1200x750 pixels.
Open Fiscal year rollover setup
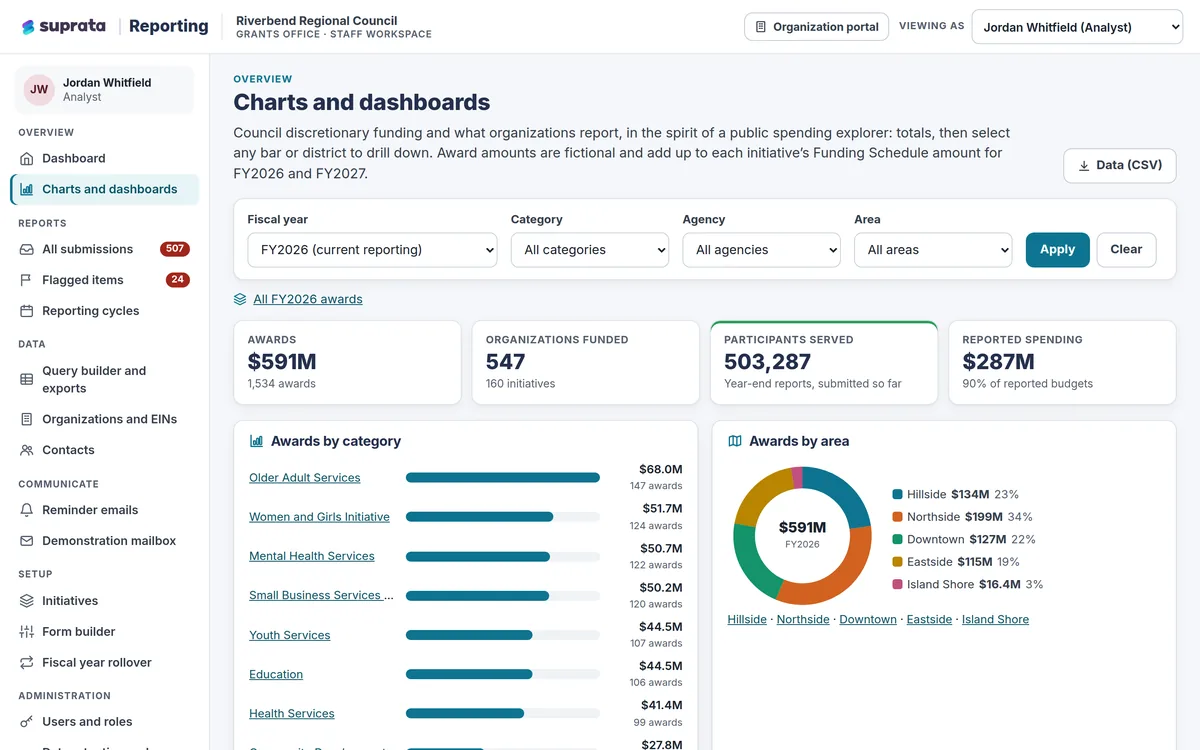pyautogui.click(x=105, y=662)
